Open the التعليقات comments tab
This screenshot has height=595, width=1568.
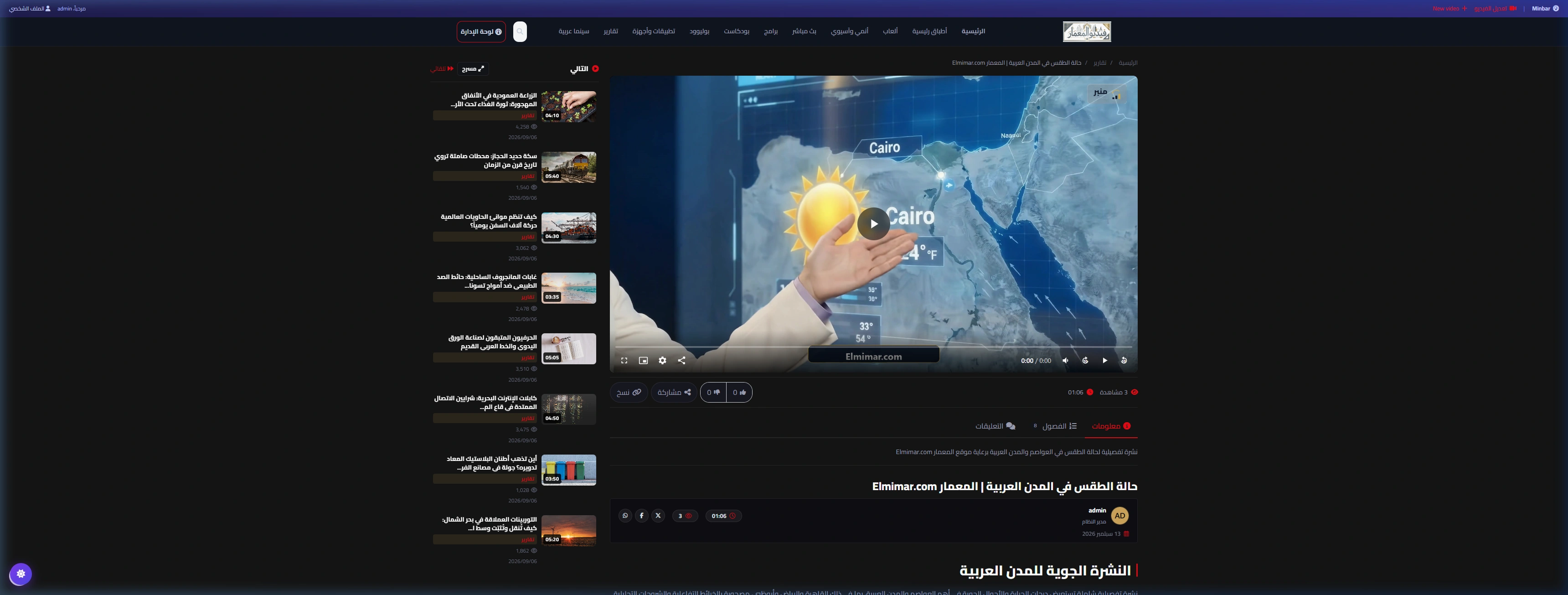click(x=995, y=426)
